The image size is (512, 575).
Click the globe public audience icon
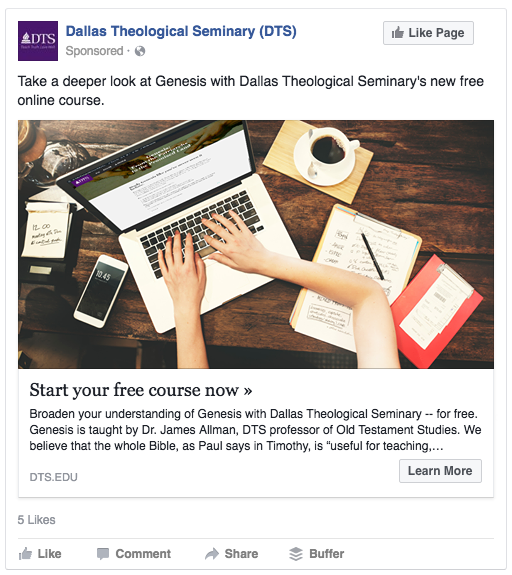140,51
